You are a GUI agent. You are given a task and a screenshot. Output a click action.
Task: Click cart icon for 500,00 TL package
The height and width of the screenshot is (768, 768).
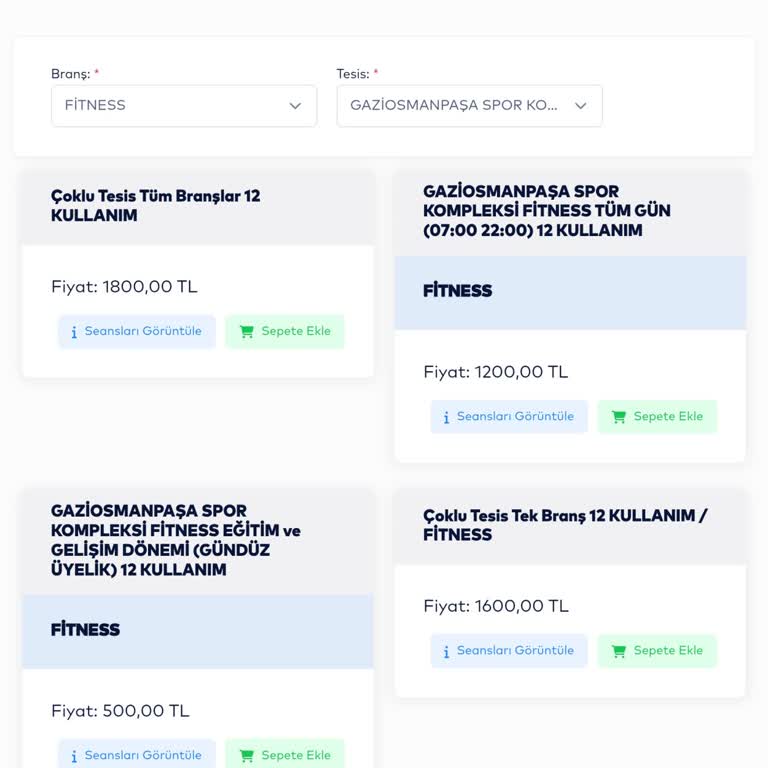click(x=247, y=755)
